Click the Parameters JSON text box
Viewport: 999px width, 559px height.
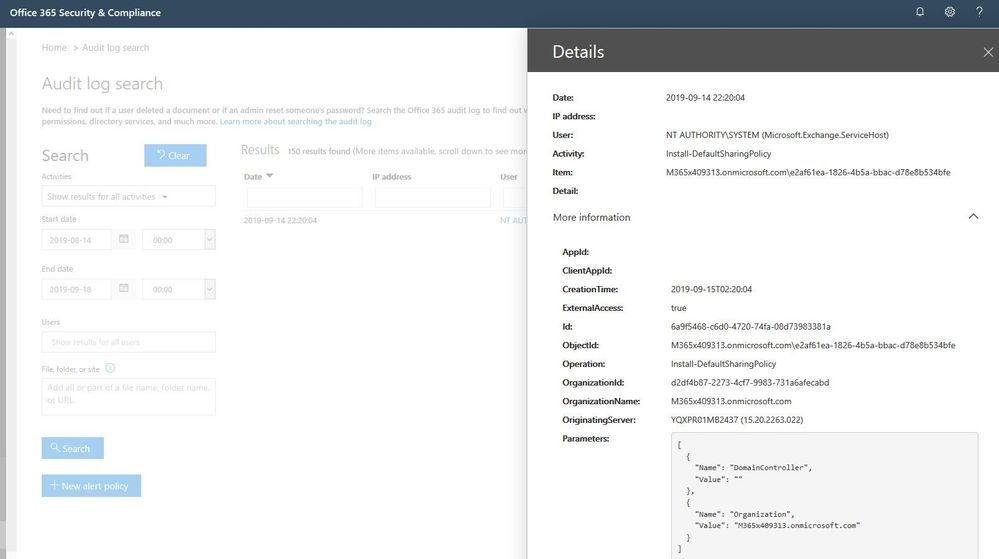(x=824, y=495)
